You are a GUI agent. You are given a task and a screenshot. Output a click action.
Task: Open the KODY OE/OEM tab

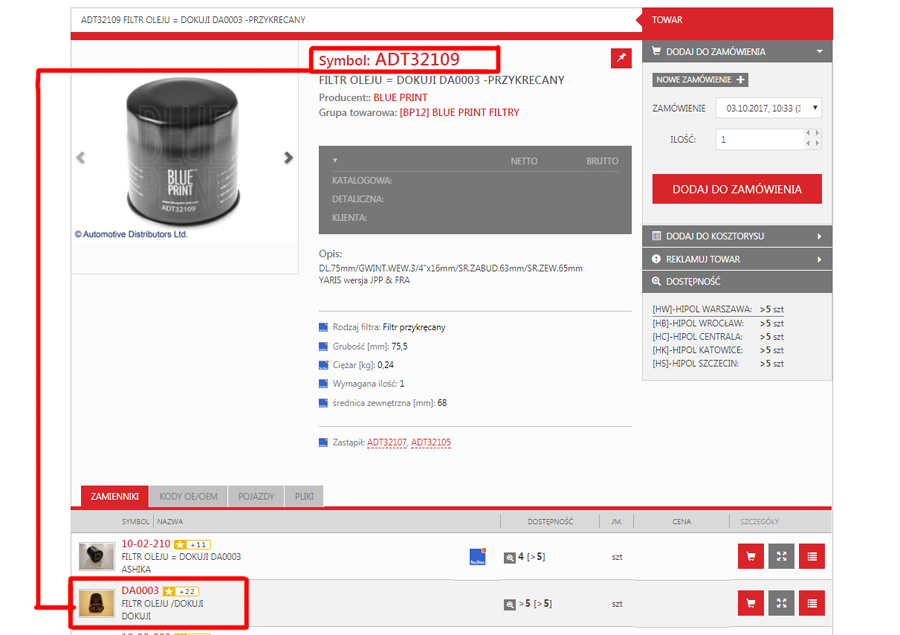tap(188, 497)
